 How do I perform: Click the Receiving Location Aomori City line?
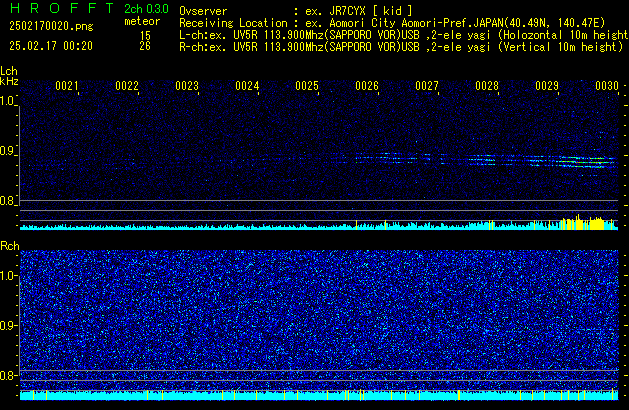click(x=392, y=23)
